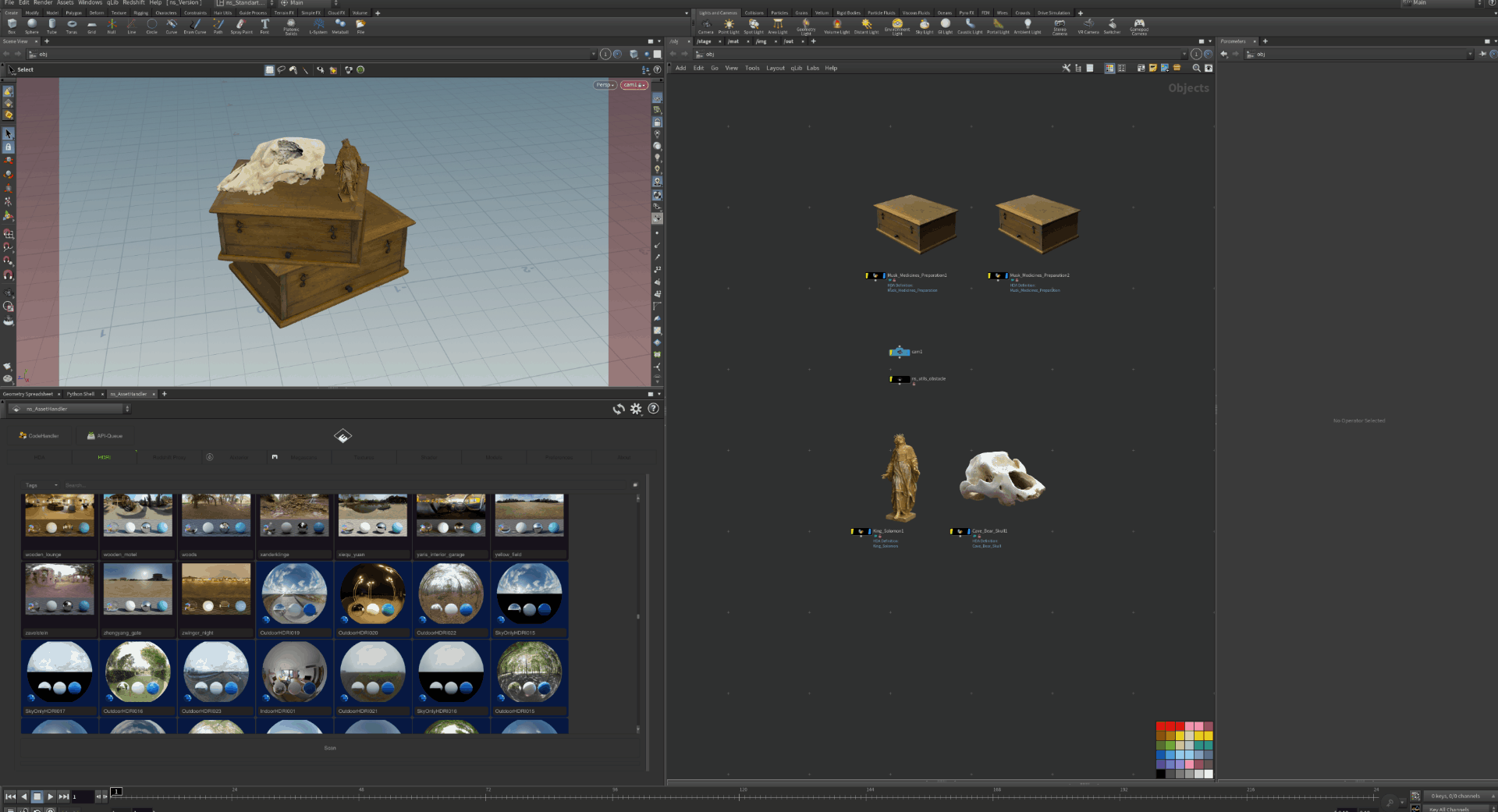Click the refresh icon in the ns_AssetHandler panel

coord(619,409)
